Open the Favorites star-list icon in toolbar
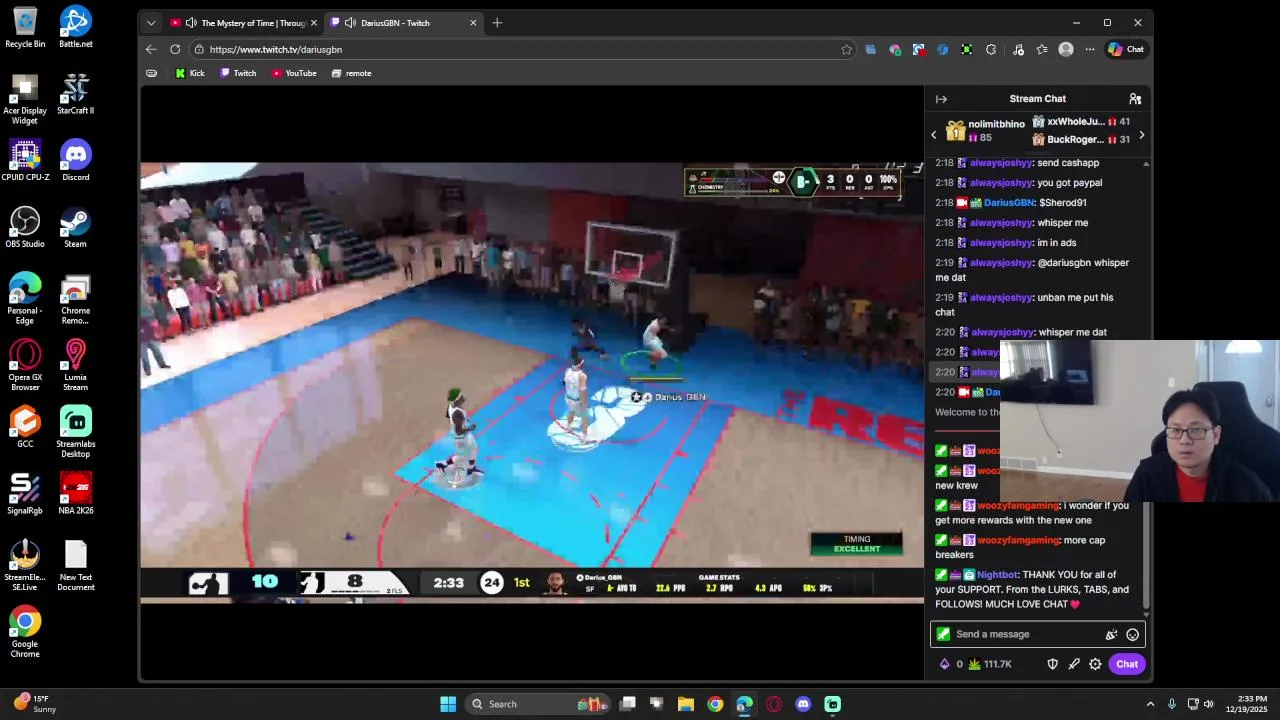Viewport: 1280px width, 720px height. point(1042,49)
